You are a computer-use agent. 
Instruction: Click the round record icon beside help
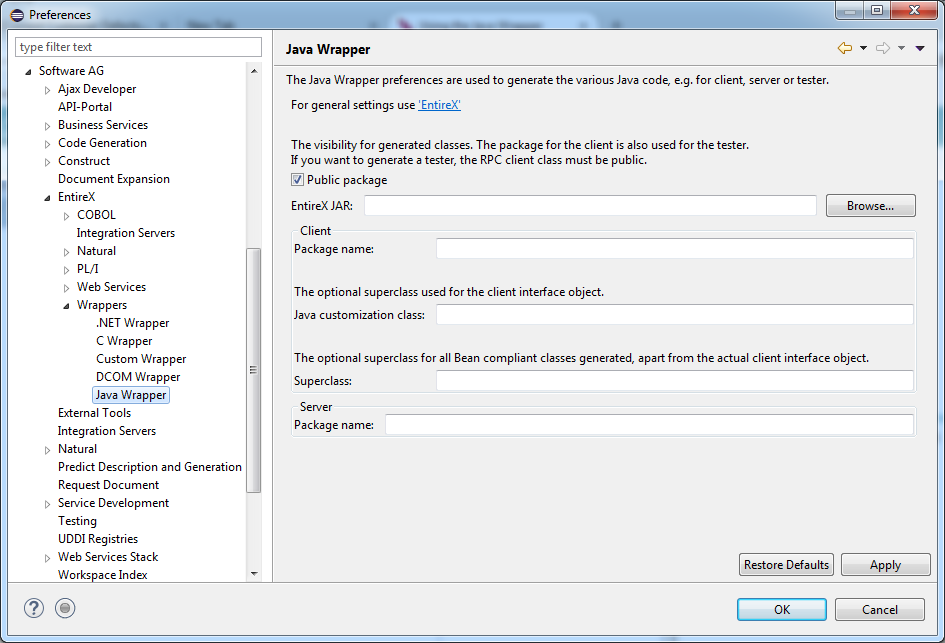point(65,608)
